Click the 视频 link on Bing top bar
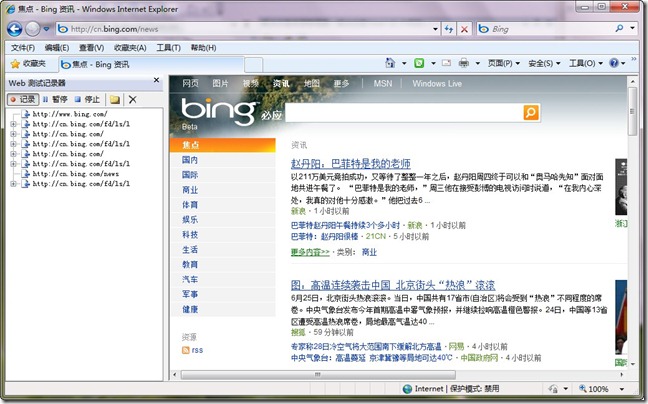The height and width of the screenshot is (404, 648). (x=250, y=83)
